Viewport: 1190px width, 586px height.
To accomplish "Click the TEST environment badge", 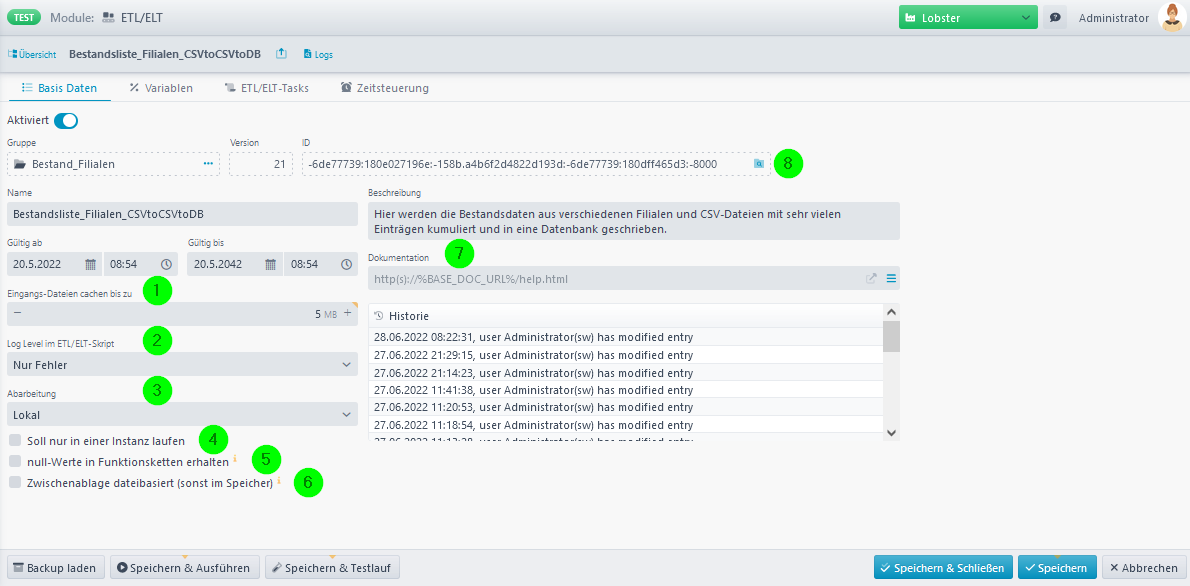I will click(x=24, y=17).
